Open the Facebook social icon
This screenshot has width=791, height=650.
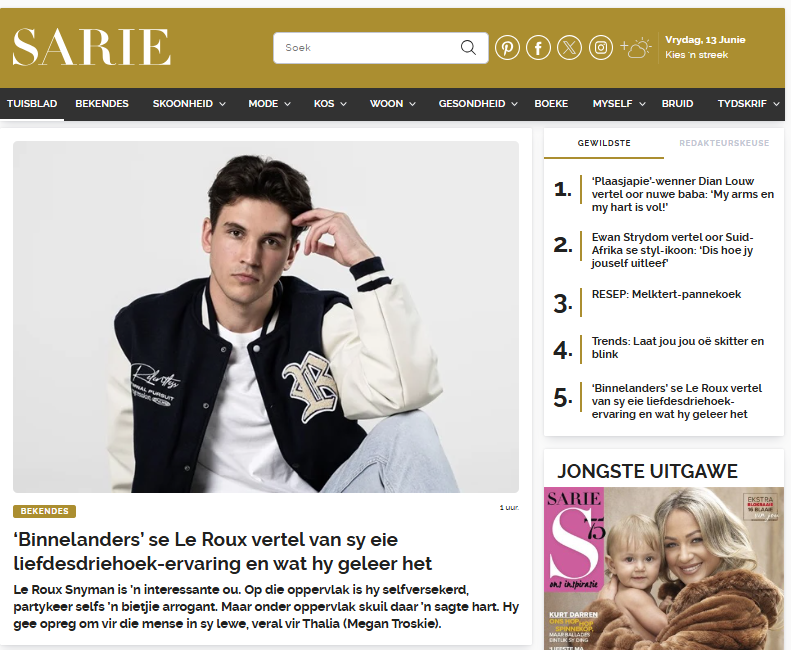tap(538, 48)
